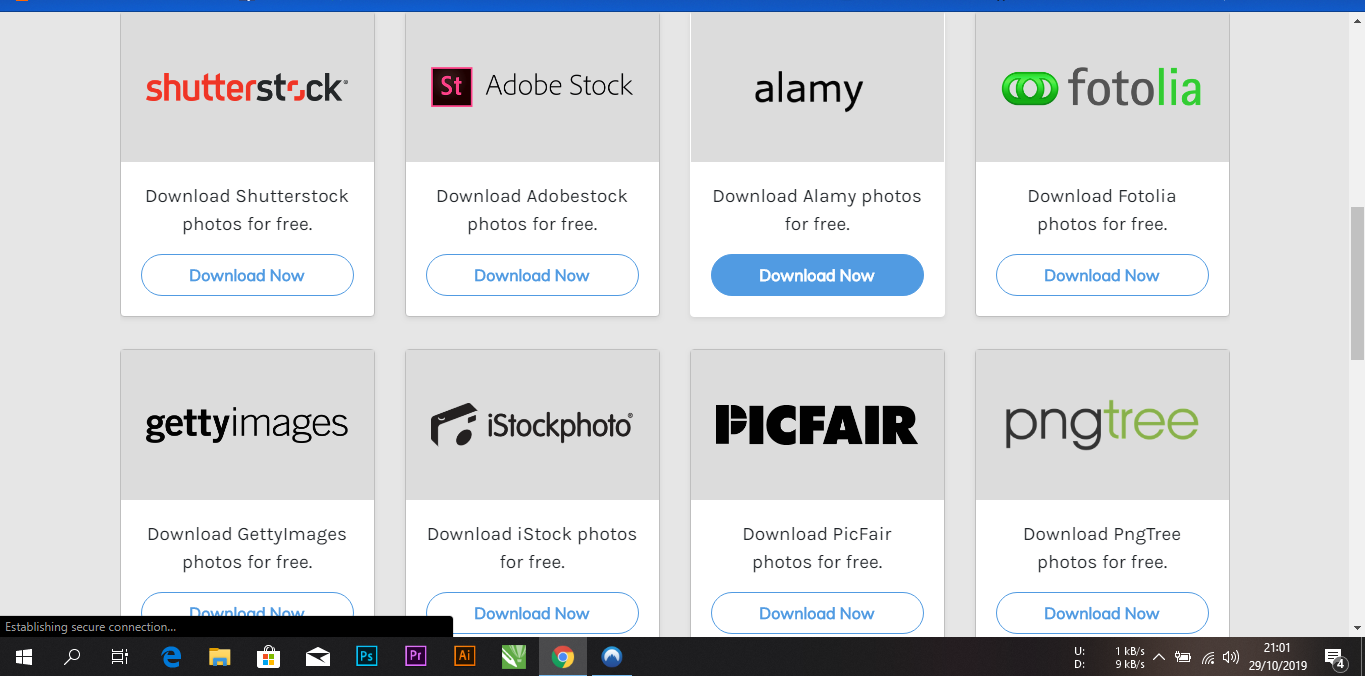Check battery status tray icon
Image resolution: width=1365 pixels, height=676 pixels.
[x=1183, y=657]
